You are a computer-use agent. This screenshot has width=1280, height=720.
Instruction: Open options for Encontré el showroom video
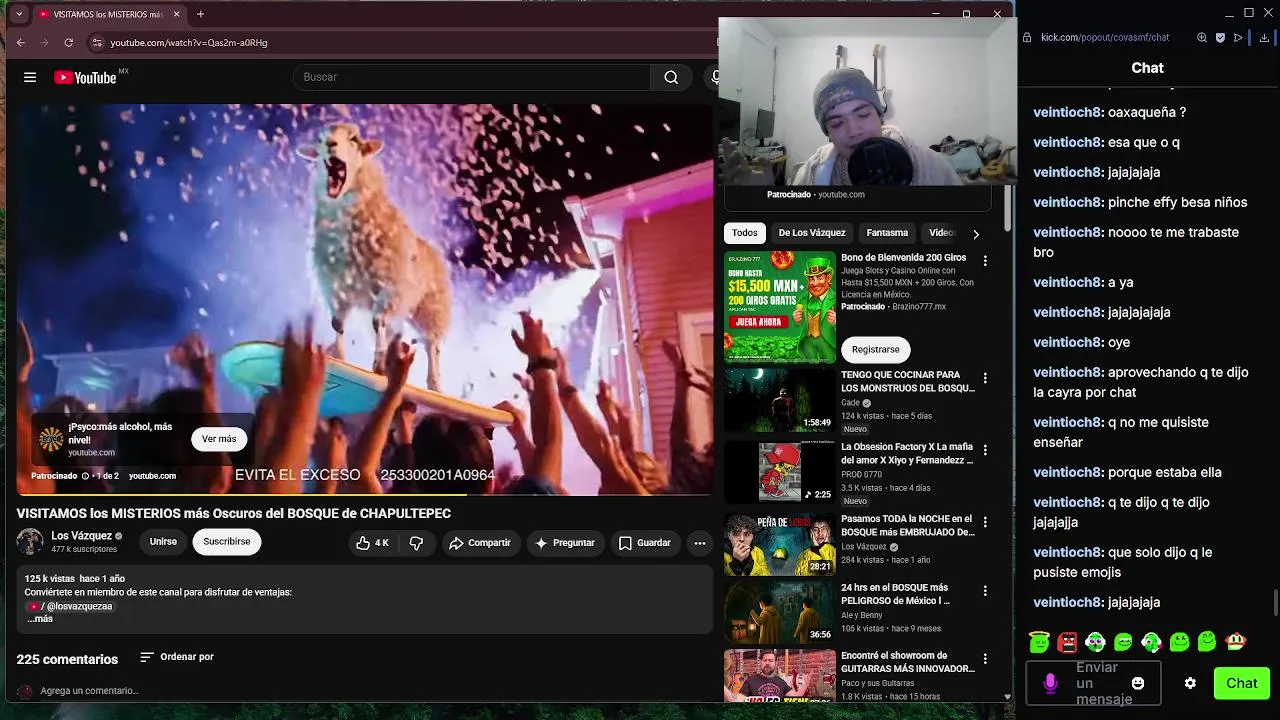point(985,659)
